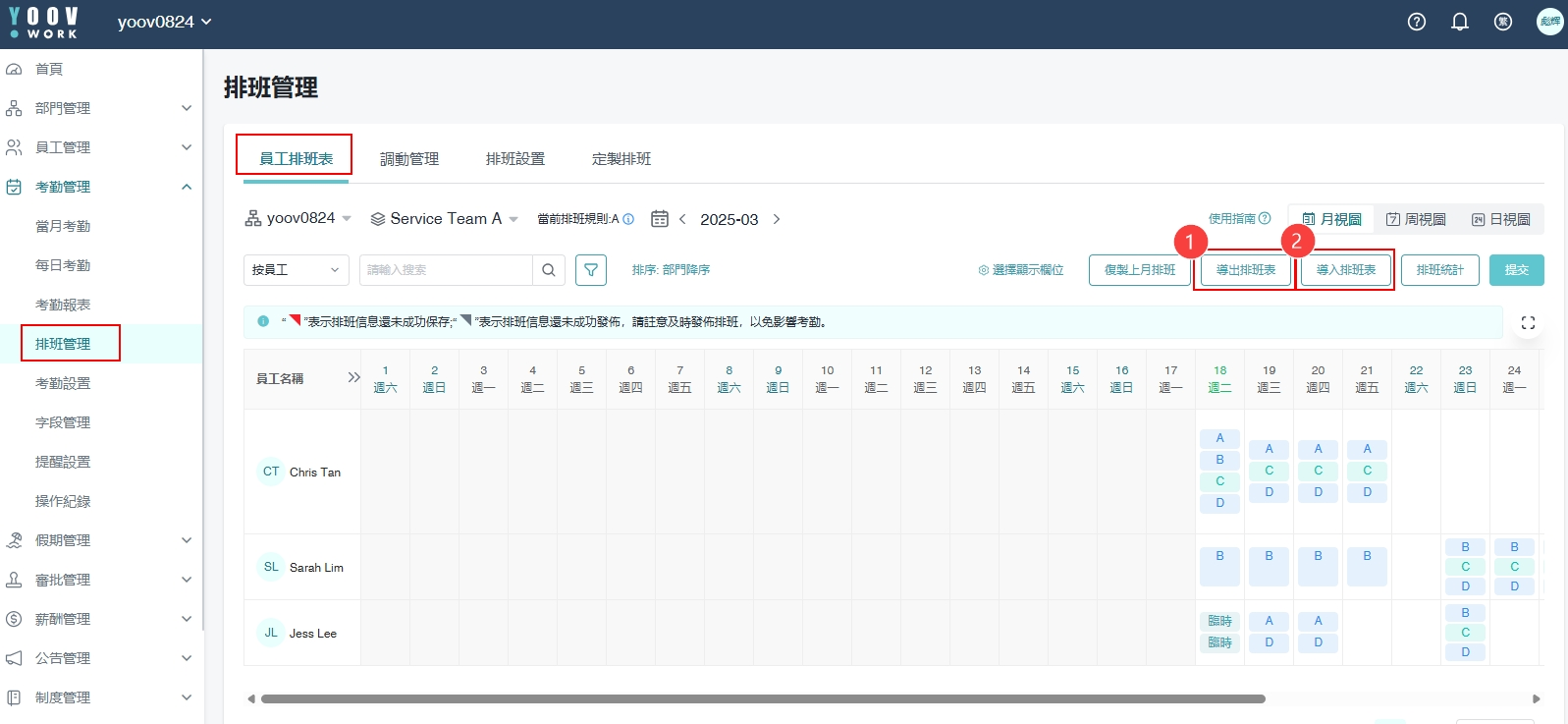Click the language switch icon in header
This screenshot has height=724, width=1568.
point(1502,22)
